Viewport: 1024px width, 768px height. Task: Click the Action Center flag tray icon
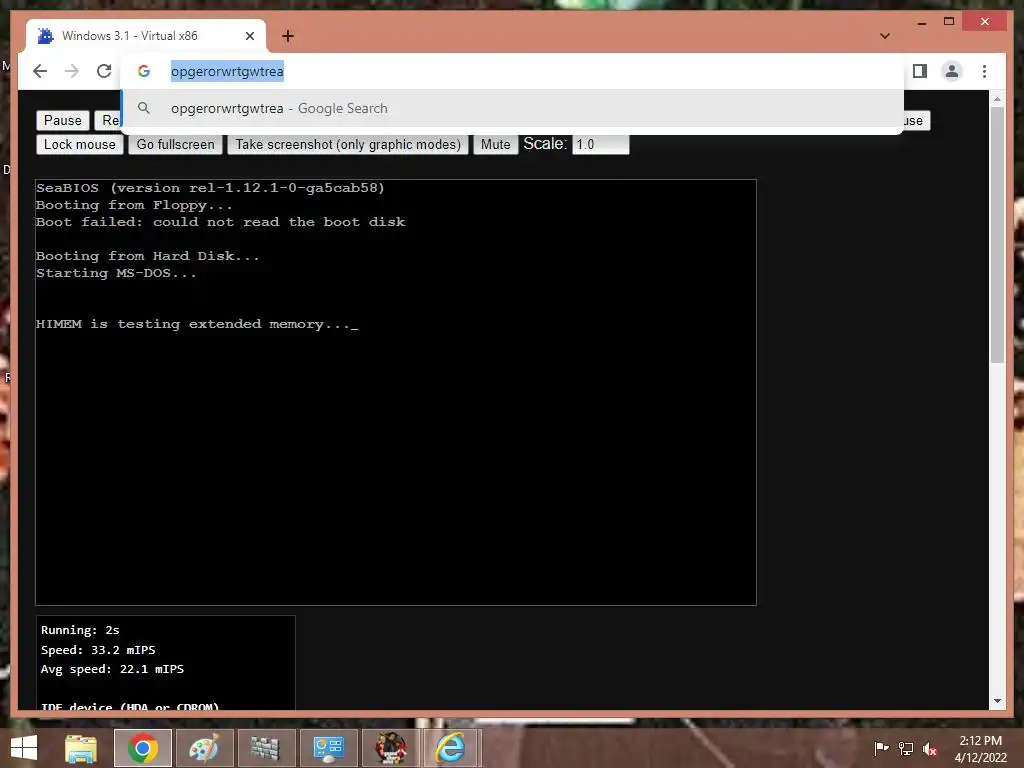coord(881,748)
